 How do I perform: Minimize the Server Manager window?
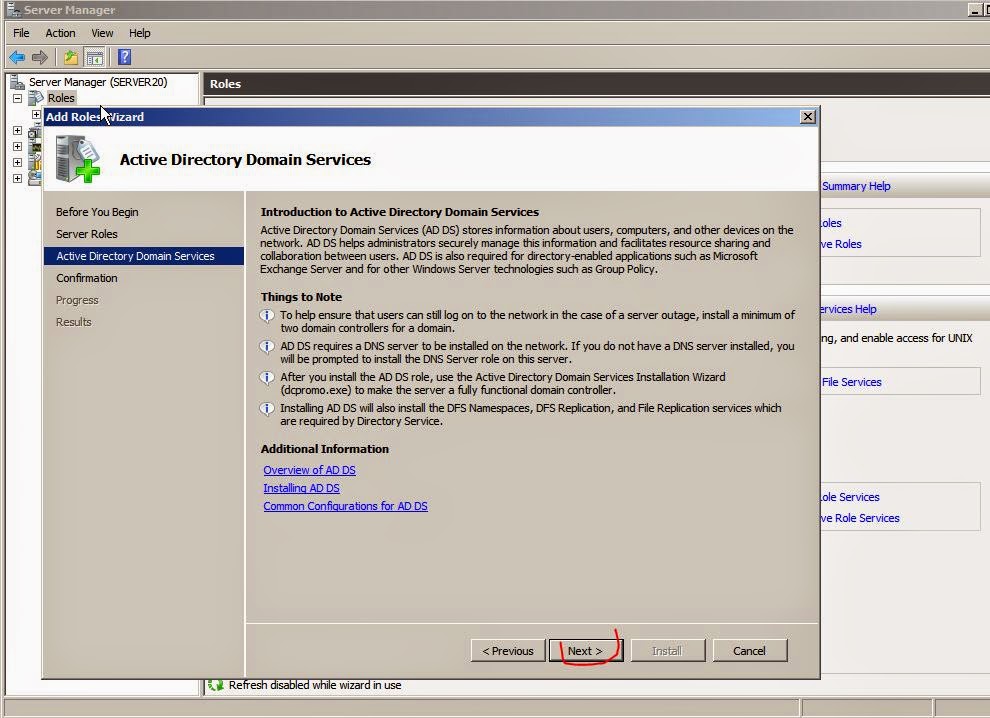pos(974,9)
